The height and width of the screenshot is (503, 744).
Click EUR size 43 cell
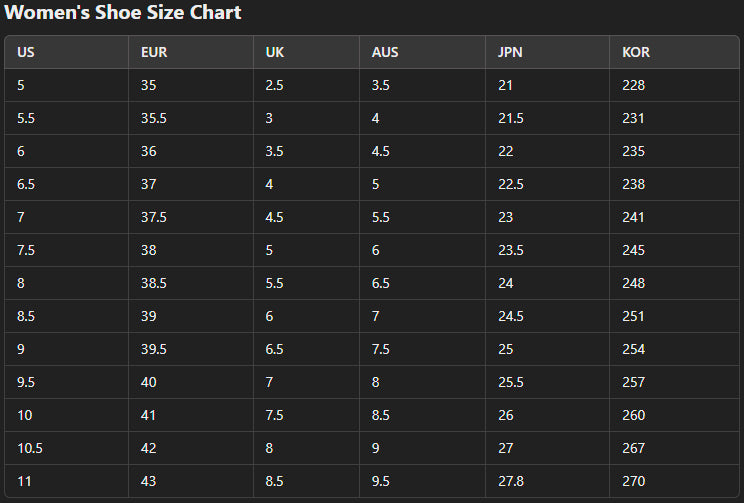[149, 481]
